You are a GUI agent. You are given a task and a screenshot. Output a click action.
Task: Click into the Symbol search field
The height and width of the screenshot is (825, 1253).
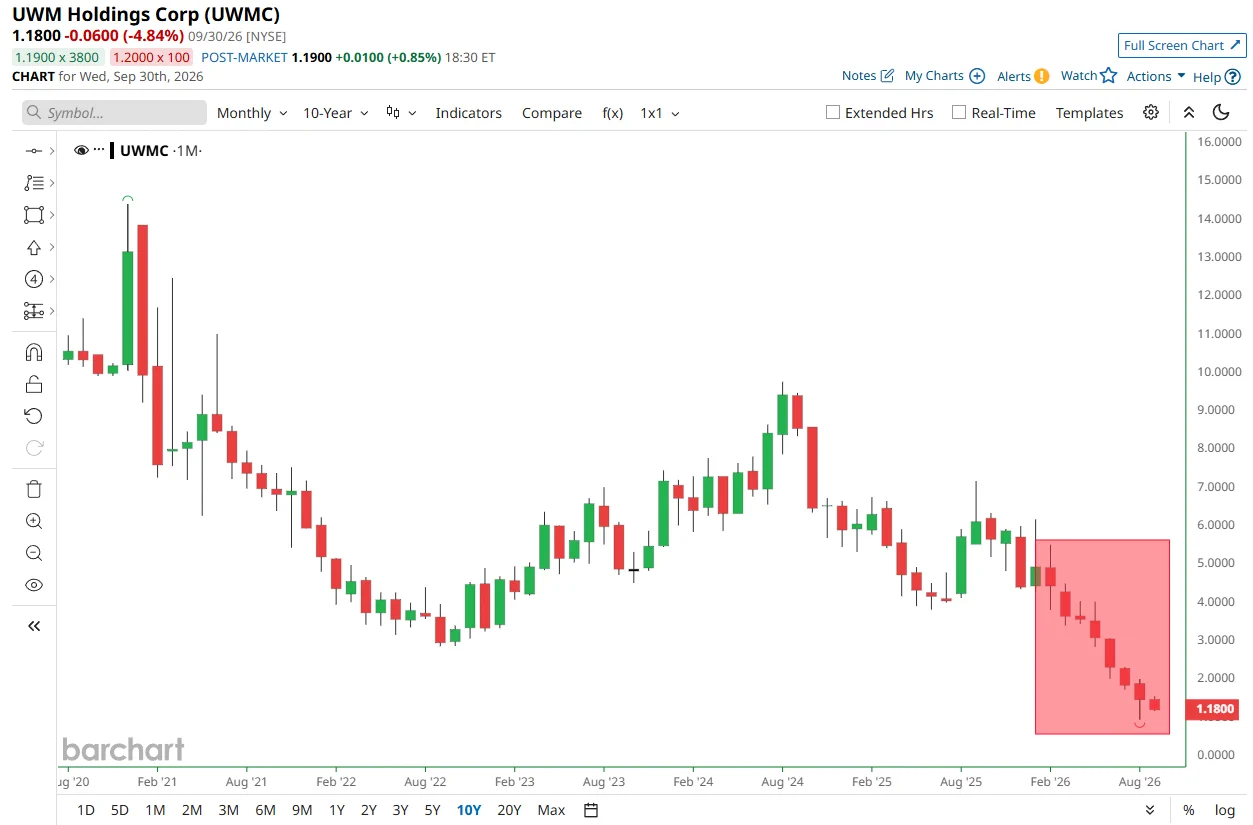(x=114, y=113)
